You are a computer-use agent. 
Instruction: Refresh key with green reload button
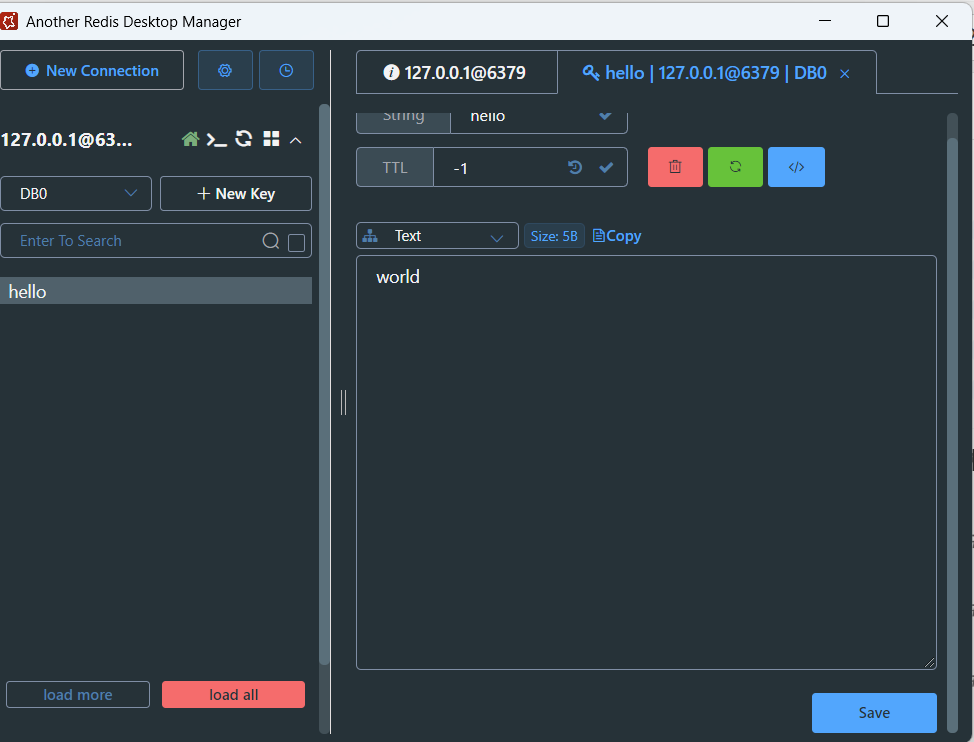735,167
